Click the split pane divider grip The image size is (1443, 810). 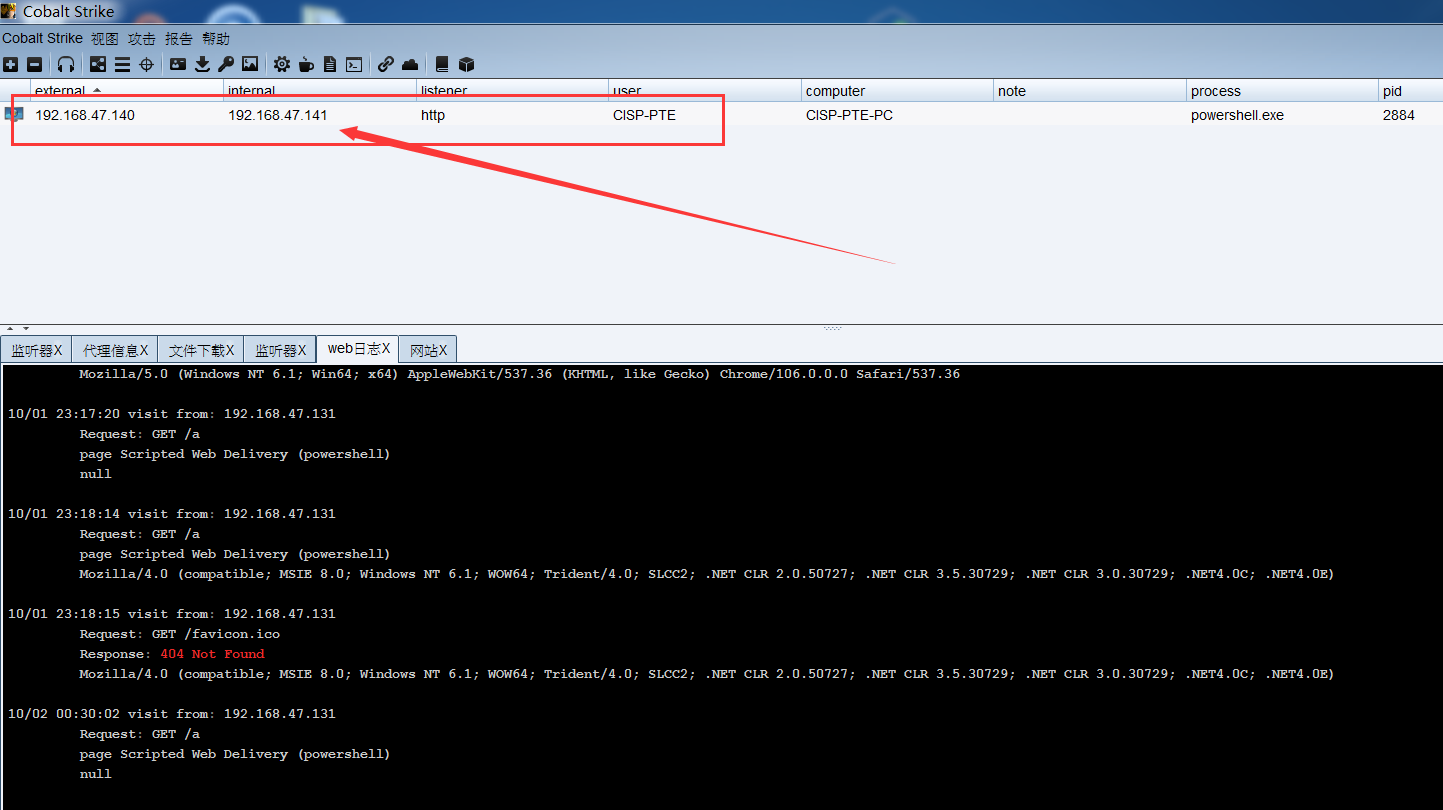click(x=832, y=328)
